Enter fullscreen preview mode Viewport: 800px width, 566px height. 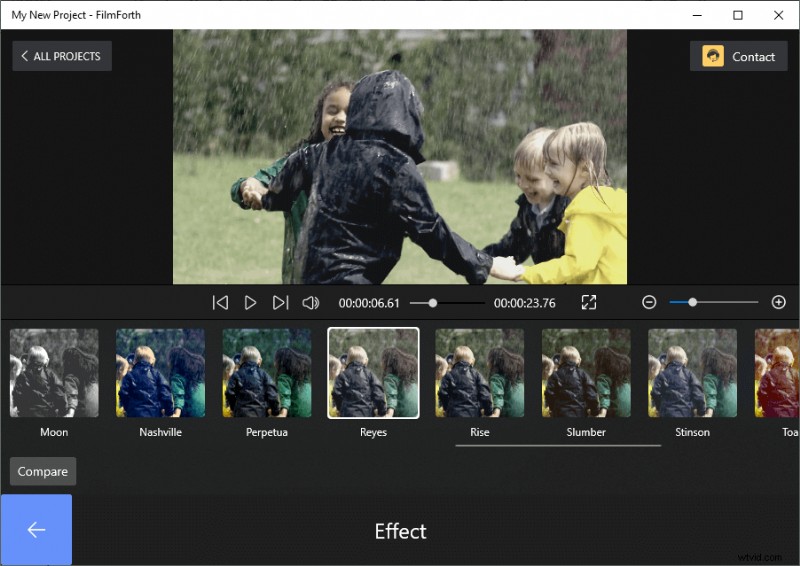(x=589, y=302)
